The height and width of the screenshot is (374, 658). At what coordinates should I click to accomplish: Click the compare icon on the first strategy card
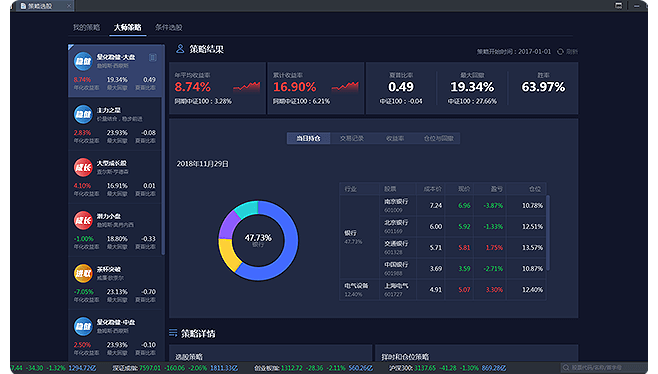pos(153,58)
